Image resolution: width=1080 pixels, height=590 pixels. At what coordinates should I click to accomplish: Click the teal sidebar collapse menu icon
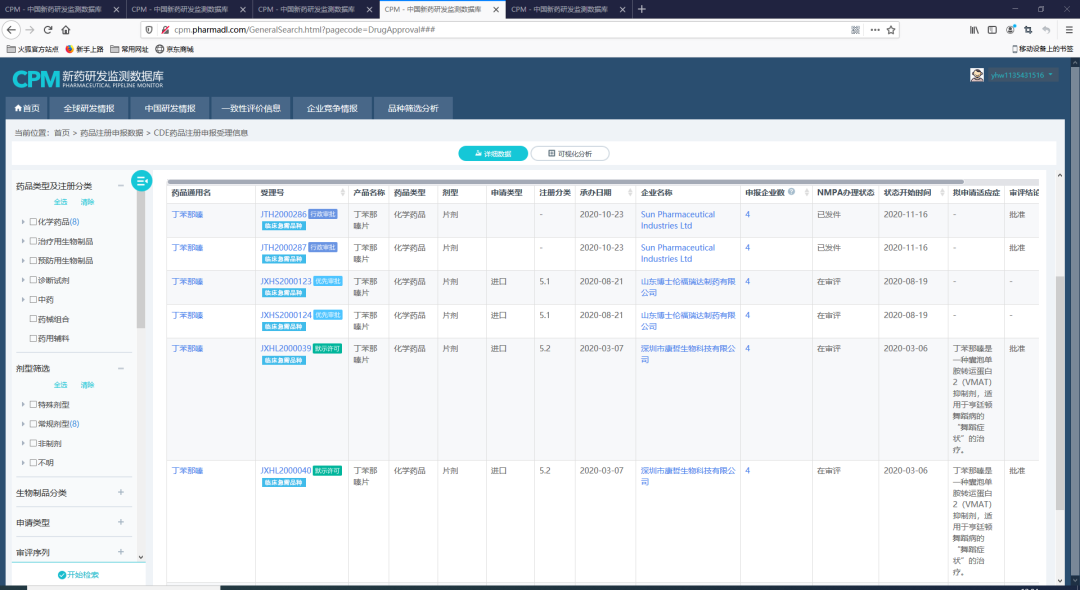point(142,180)
